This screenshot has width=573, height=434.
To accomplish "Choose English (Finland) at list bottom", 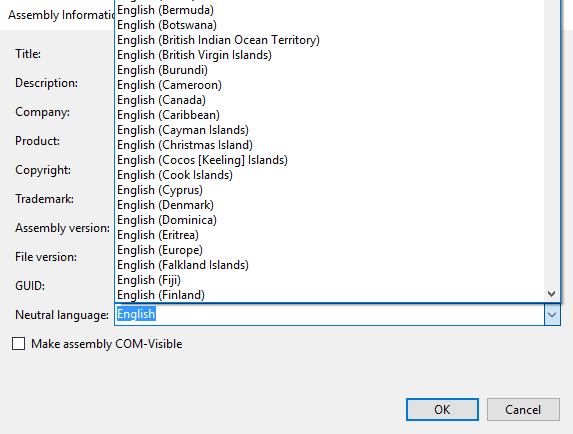I will [x=330, y=295].
